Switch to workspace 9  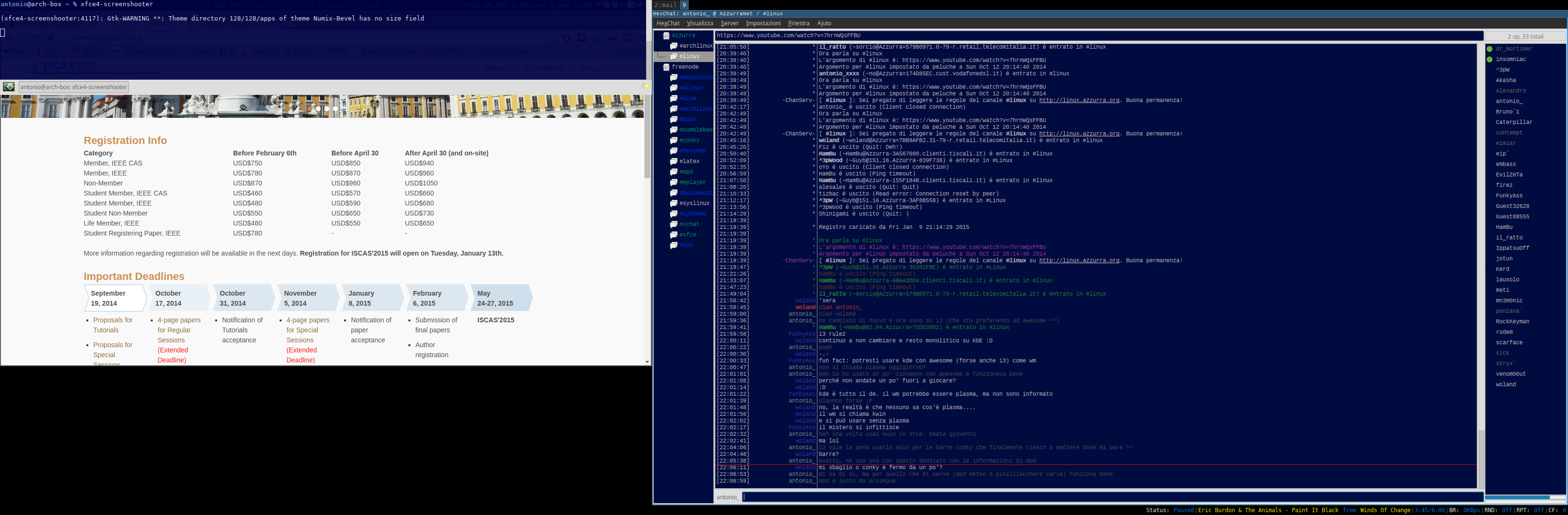(x=684, y=5)
